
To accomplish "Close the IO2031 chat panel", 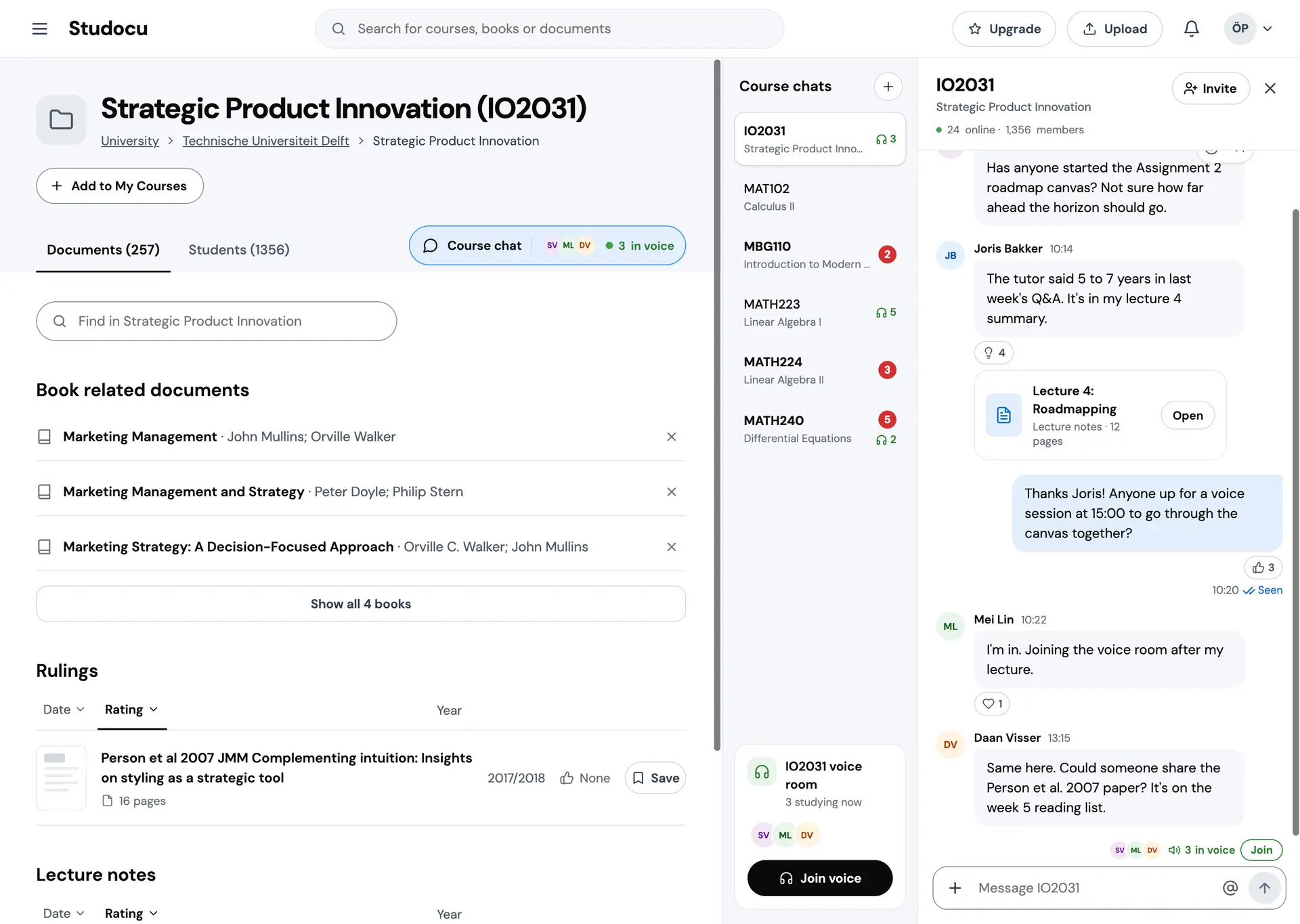I will tap(1270, 88).
